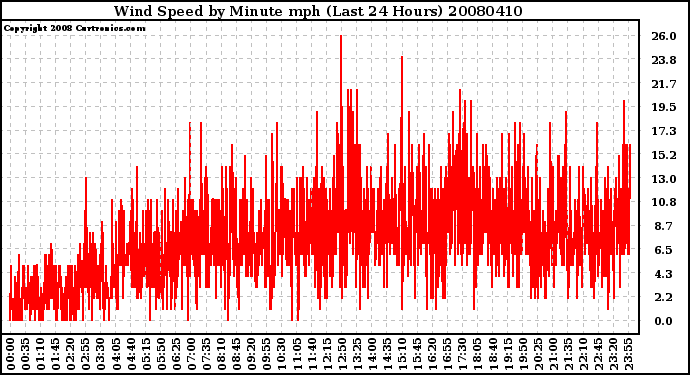The width and height of the screenshot is (690, 375).
Task: Click the 09:20 time label
Action: (x=251, y=354)
